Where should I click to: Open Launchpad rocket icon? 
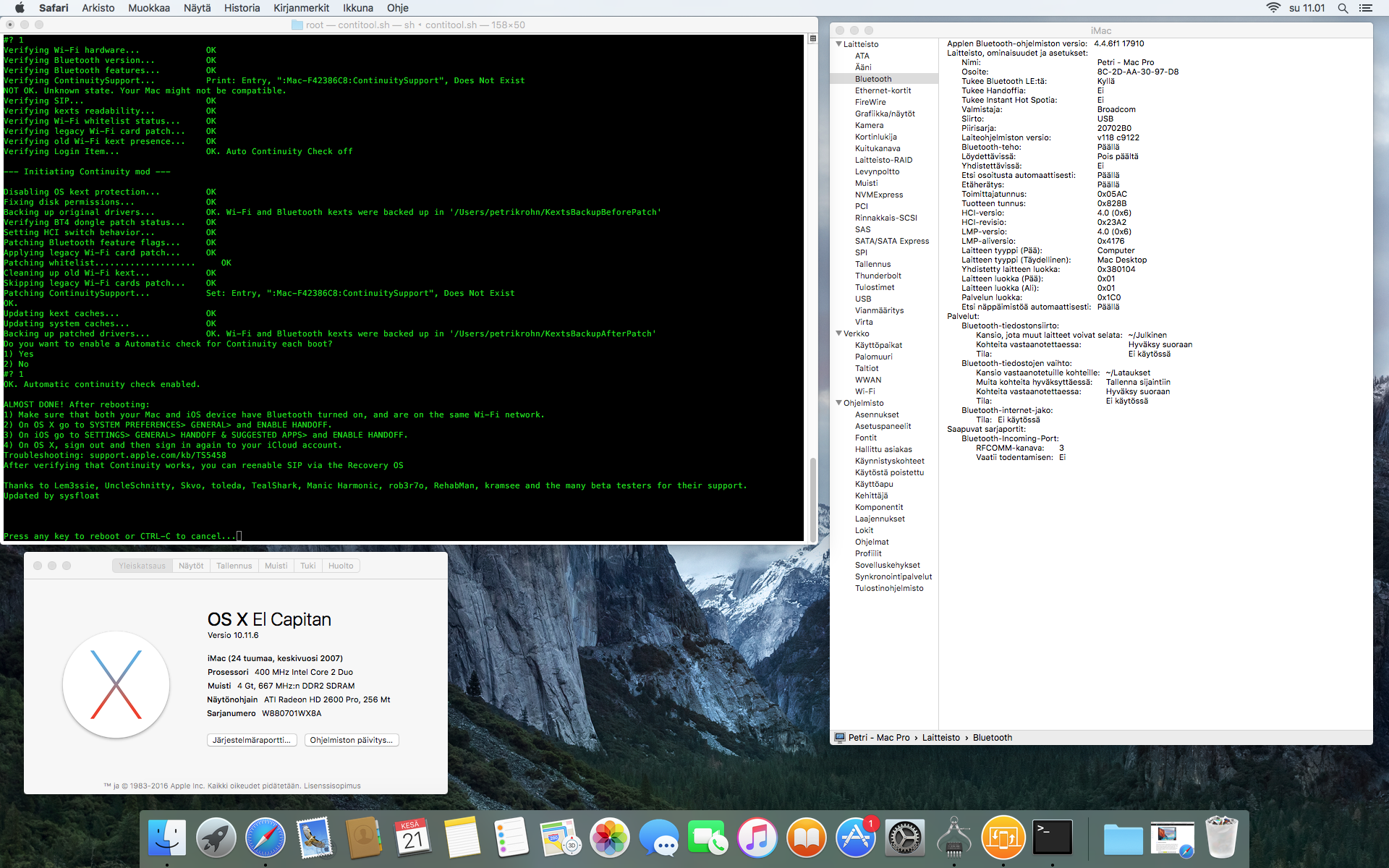[216, 838]
